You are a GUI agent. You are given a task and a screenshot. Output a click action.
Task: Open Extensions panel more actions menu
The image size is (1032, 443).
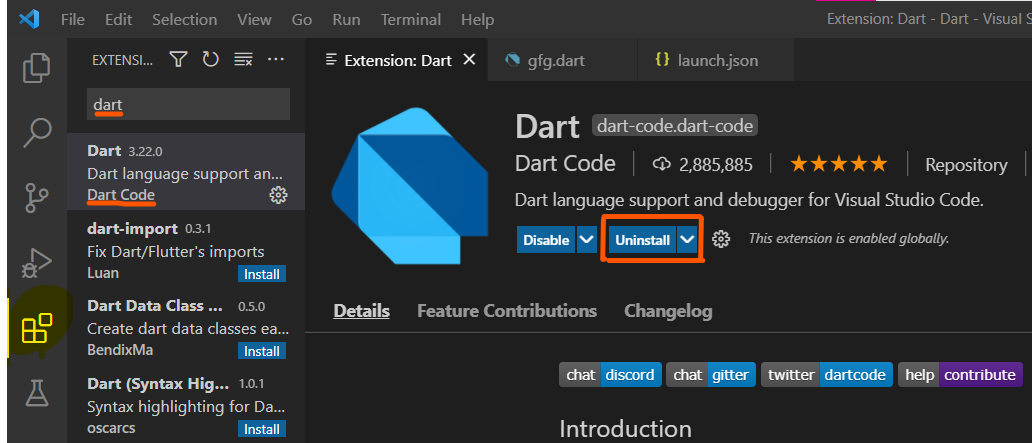[x=275, y=60]
